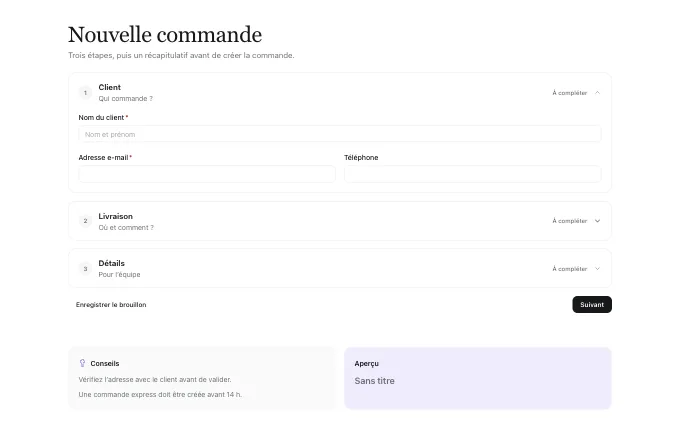Expand the Livraison section chevron
This screenshot has width=680, height=425.
point(597,221)
